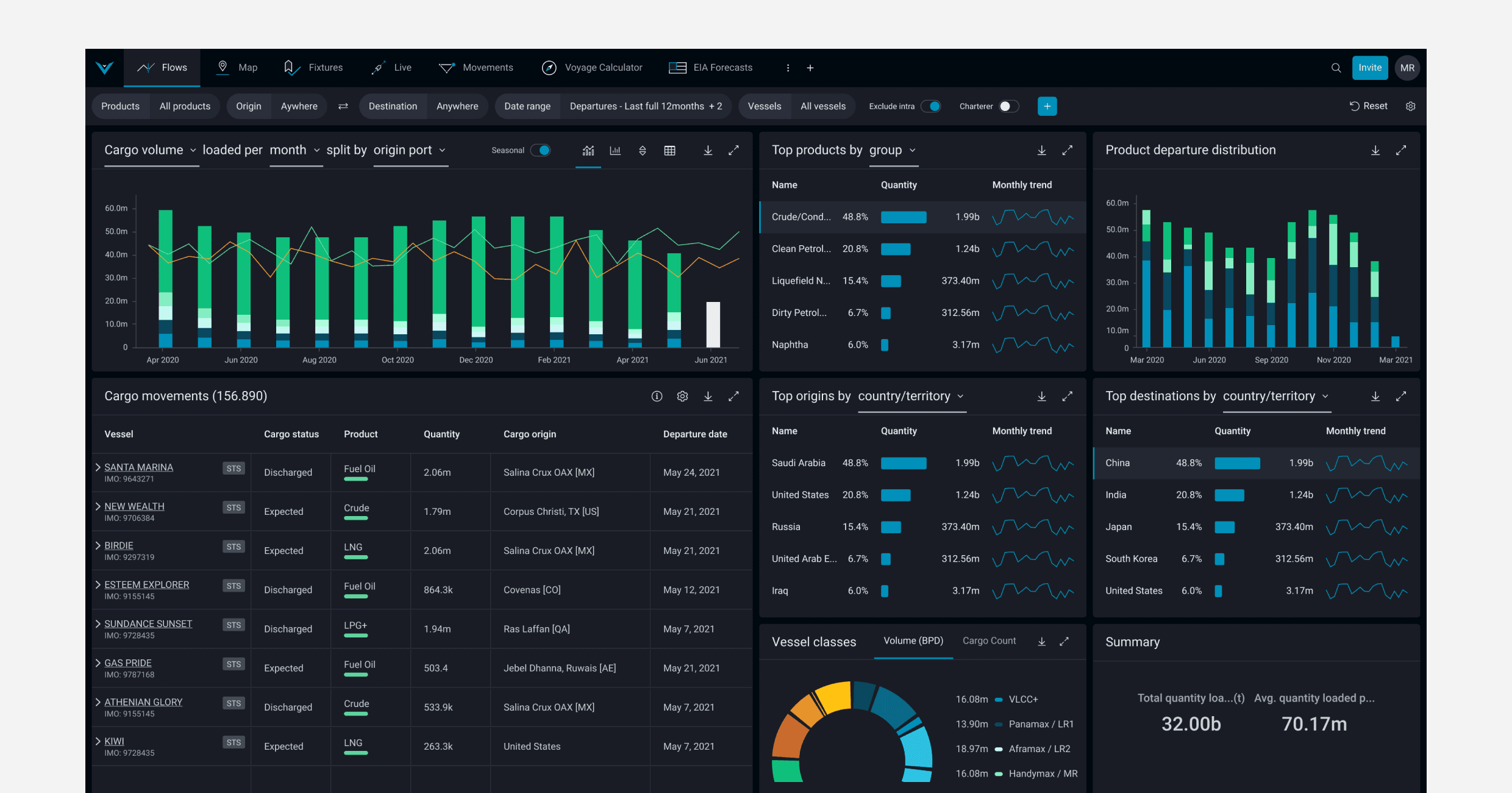The height and width of the screenshot is (793, 1512).
Task: Disable the Exclude intra toggle
Action: click(x=931, y=106)
